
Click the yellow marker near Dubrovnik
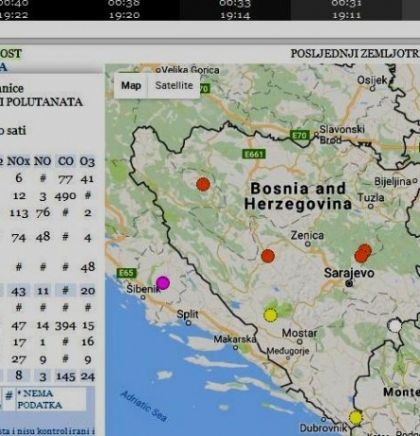point(355,418)
